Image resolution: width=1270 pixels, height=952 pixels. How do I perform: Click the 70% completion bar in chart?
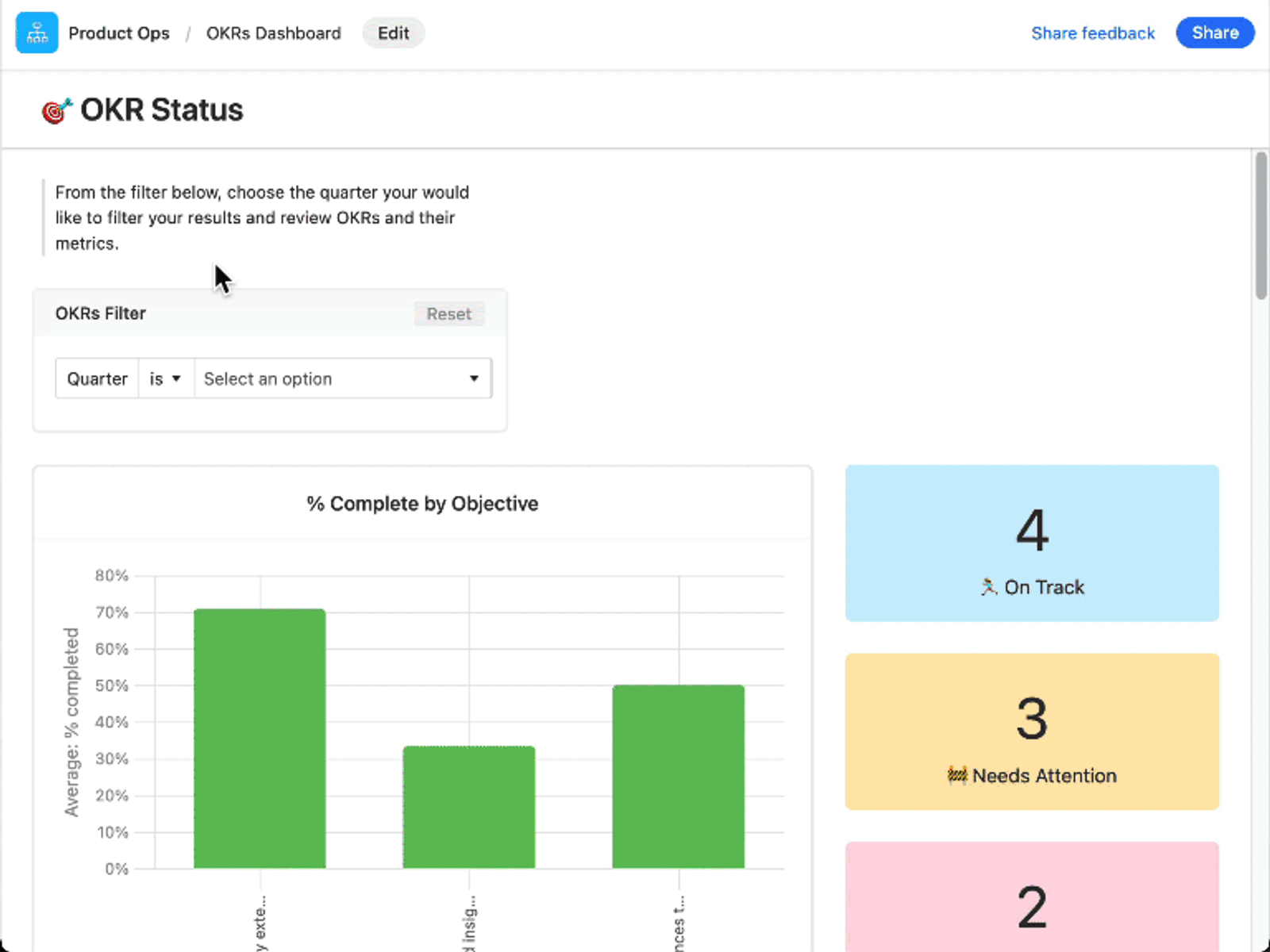(260, 739)
